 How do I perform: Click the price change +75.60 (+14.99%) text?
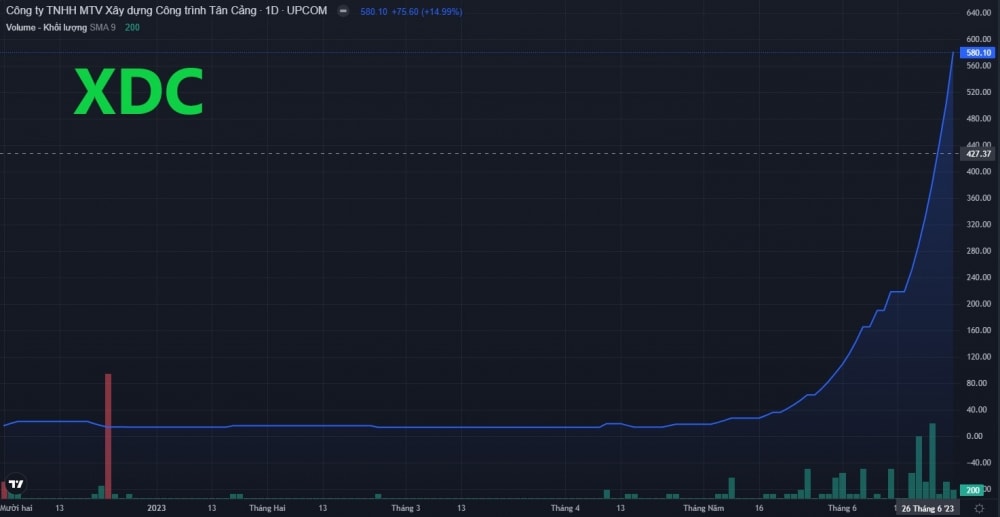click(x=427, y=11)
